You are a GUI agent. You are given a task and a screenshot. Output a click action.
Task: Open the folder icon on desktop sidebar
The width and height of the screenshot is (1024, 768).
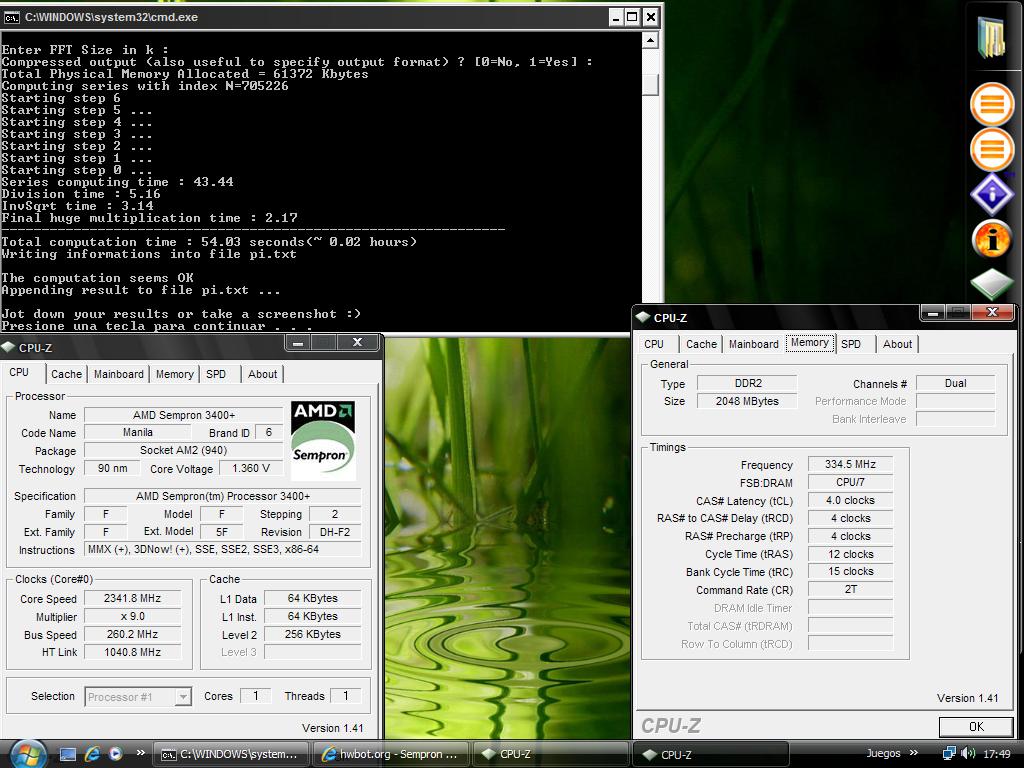(x=991, y=37)
